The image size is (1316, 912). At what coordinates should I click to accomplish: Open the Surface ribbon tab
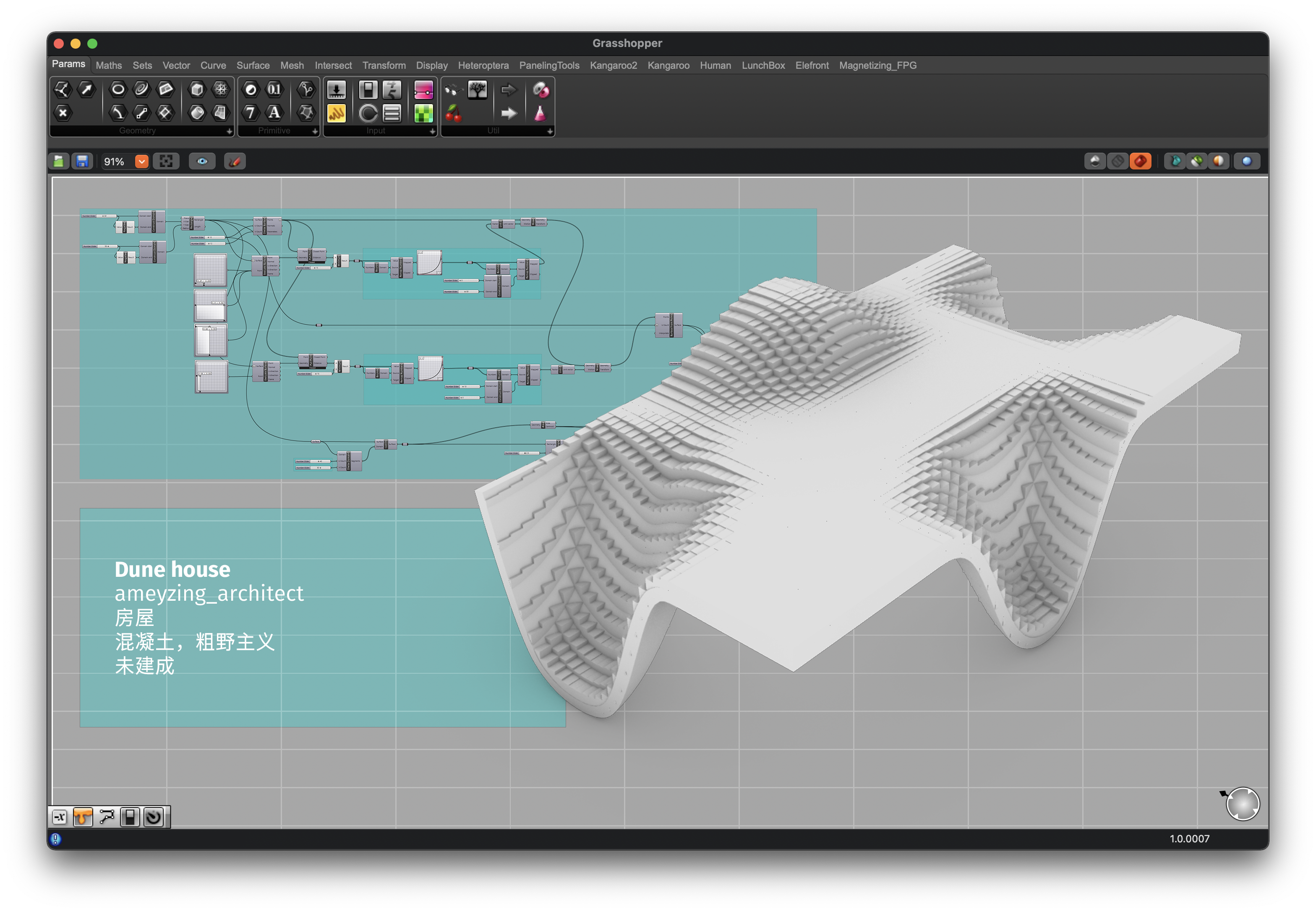tap(253, 66)
